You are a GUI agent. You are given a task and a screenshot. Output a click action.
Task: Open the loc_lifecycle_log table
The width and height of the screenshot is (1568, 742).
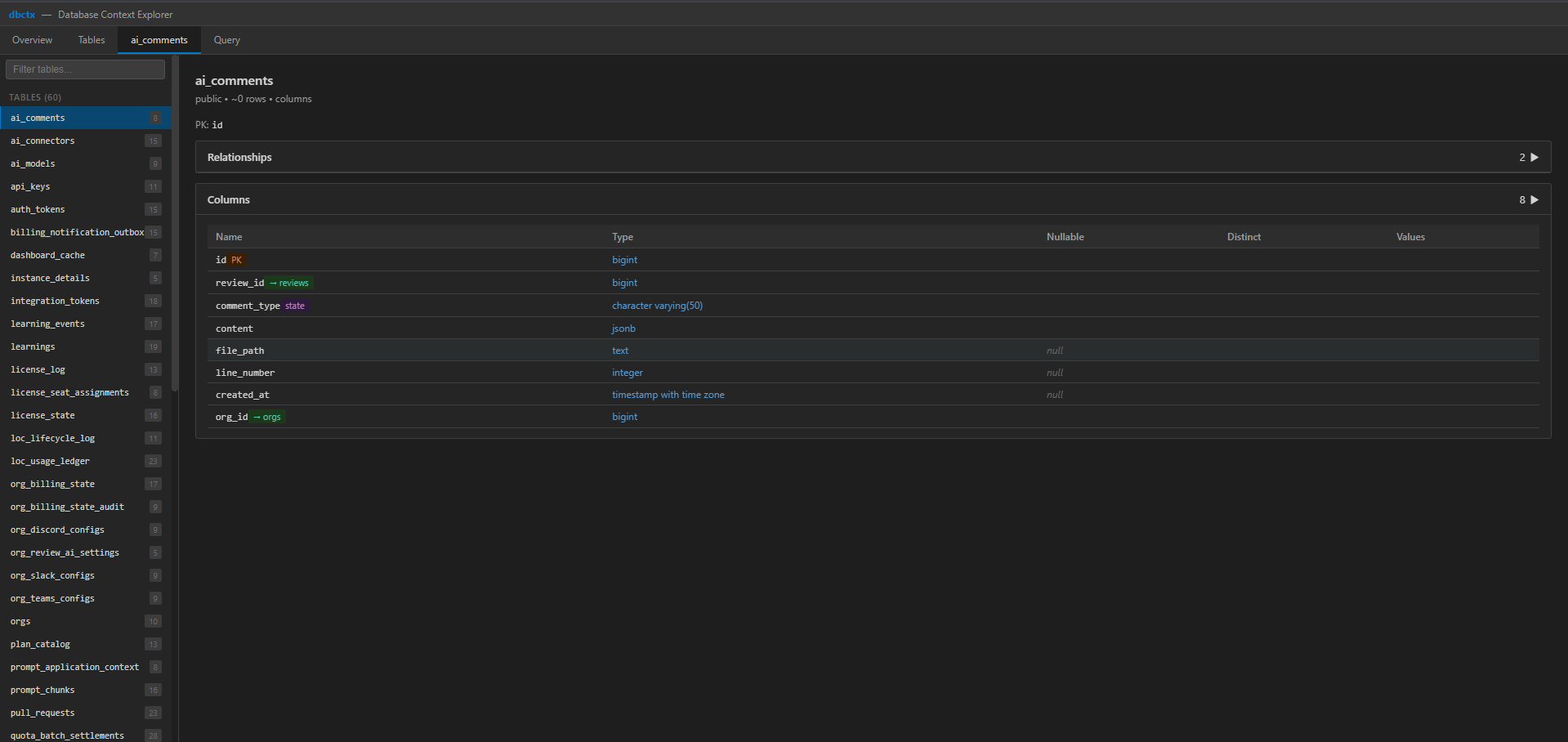pos(86,438)
